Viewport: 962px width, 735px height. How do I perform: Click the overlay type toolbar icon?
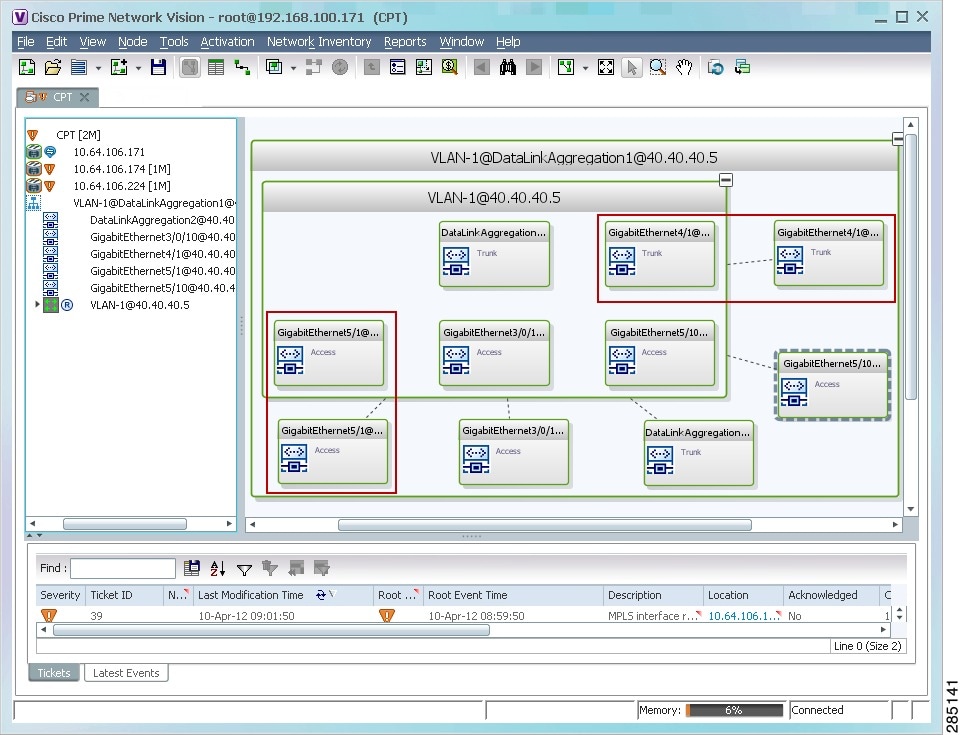274,67
